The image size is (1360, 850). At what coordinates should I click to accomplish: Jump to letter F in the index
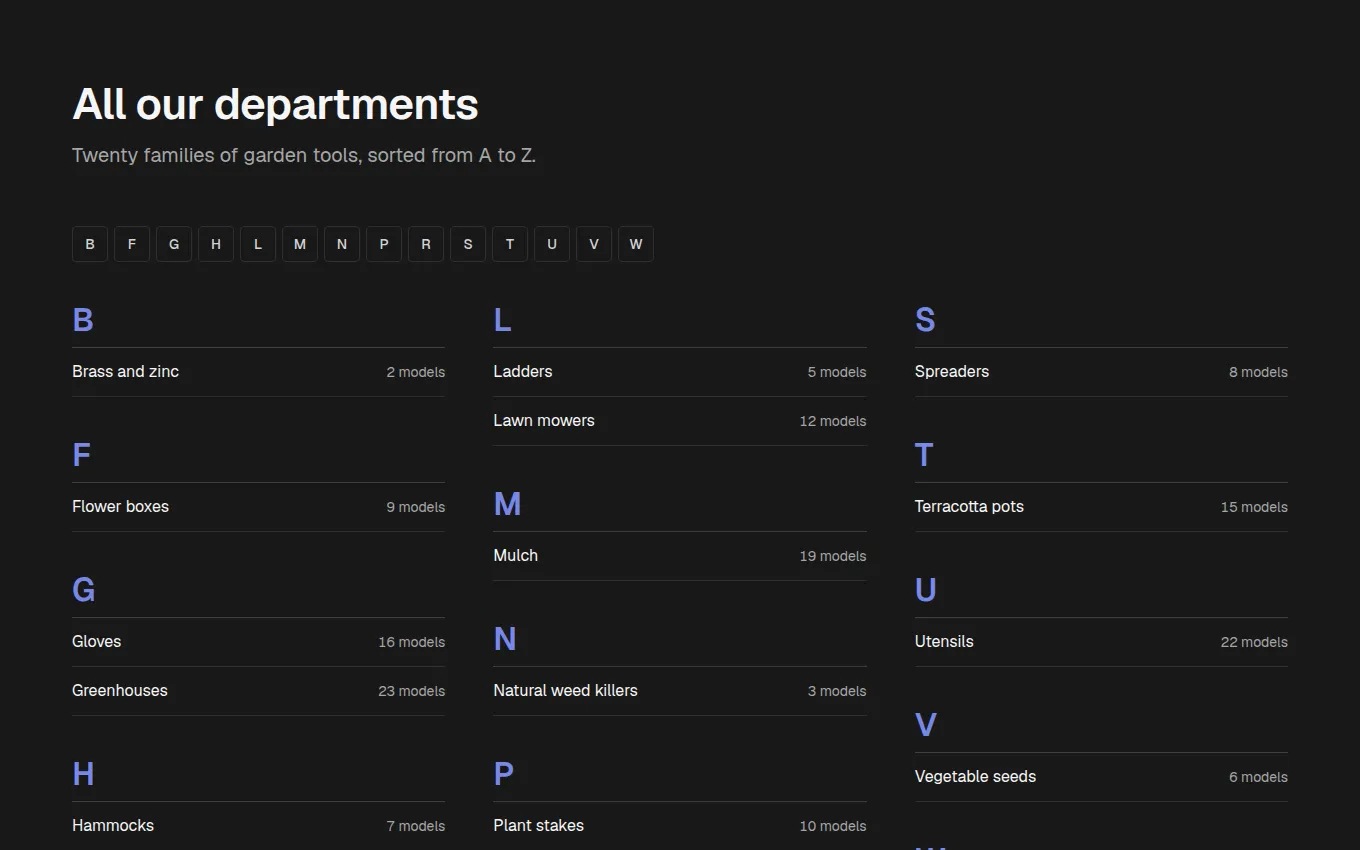pos(132,244)
